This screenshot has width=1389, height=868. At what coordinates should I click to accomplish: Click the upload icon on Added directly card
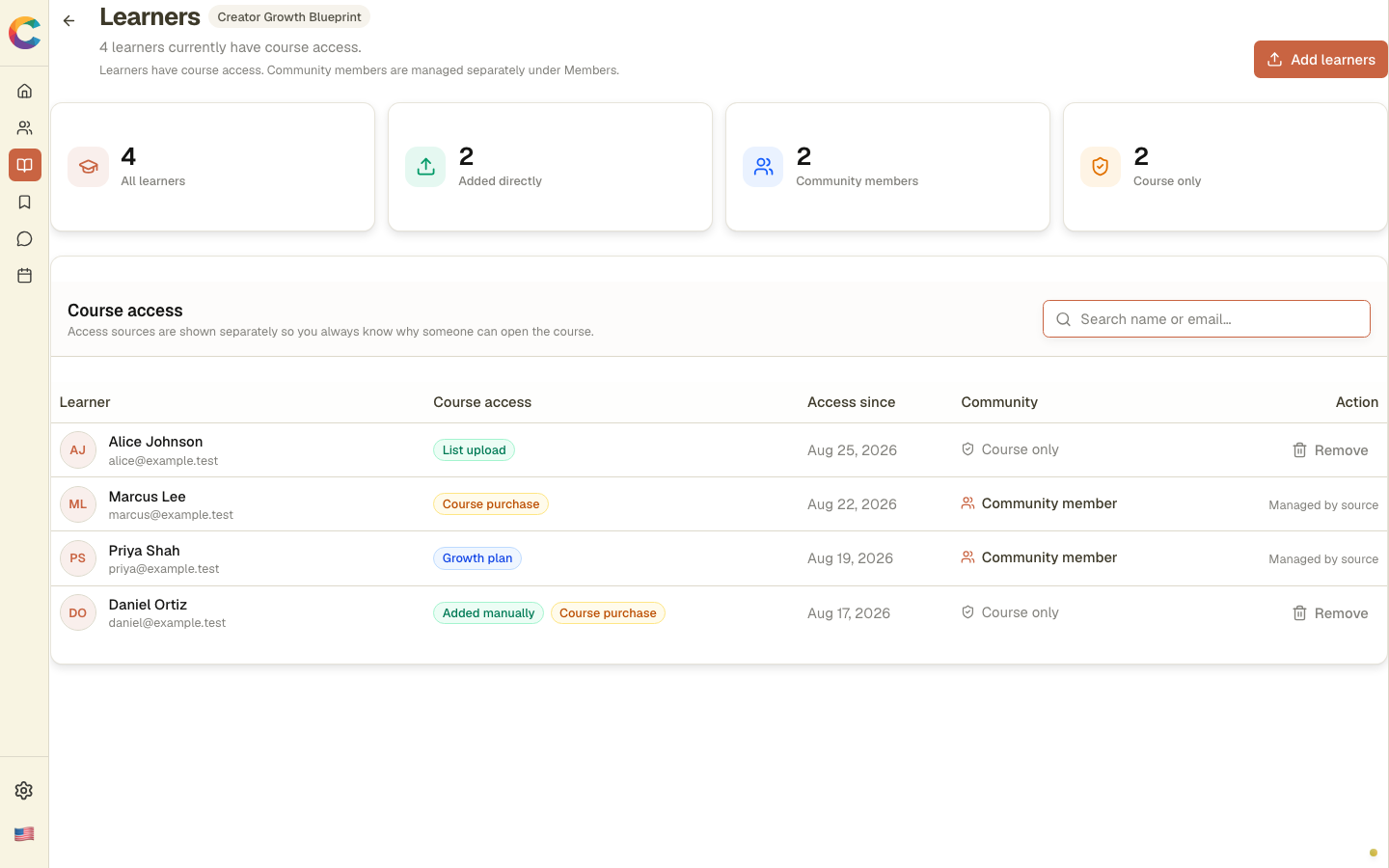coord(425,167)
